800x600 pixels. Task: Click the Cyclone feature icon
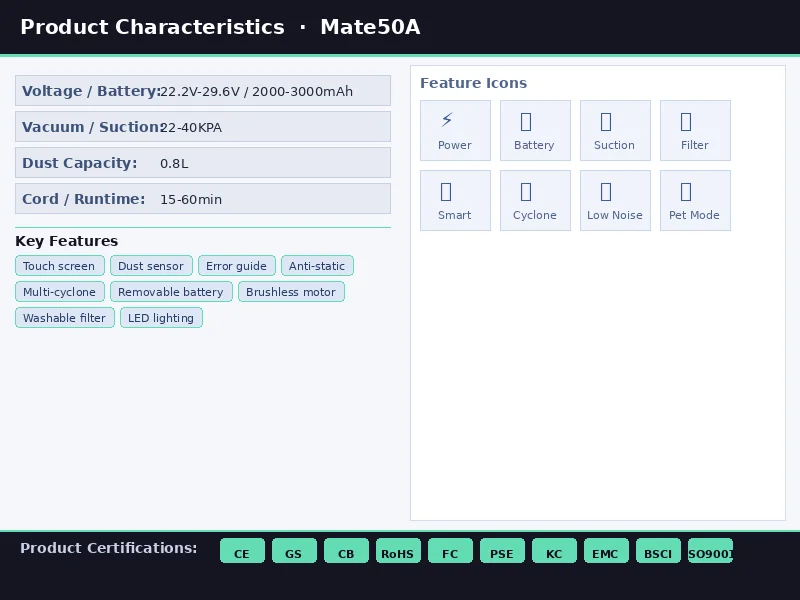535,201
